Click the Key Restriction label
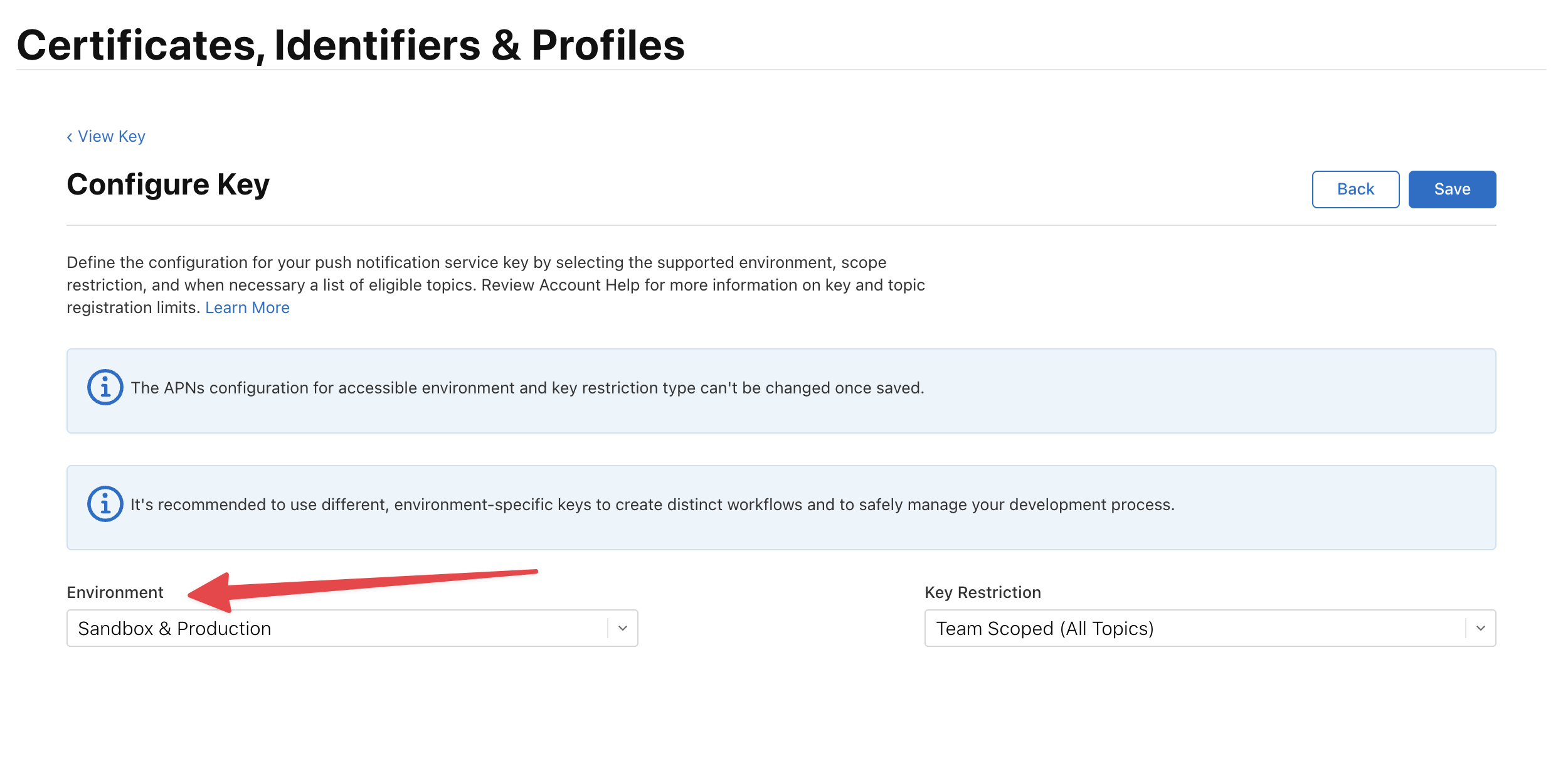The image size is (1568, 758). tap(982, 592)
